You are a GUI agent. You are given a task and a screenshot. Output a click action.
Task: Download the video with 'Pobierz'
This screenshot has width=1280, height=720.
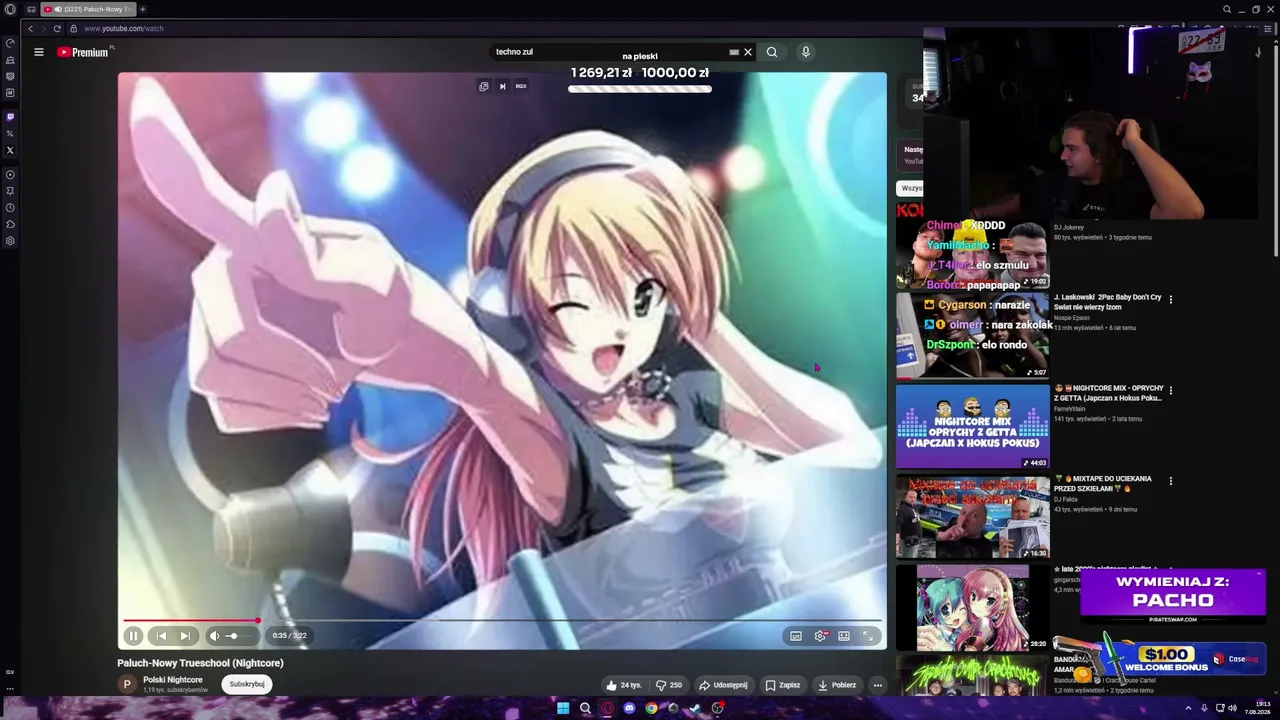(837, 685)
